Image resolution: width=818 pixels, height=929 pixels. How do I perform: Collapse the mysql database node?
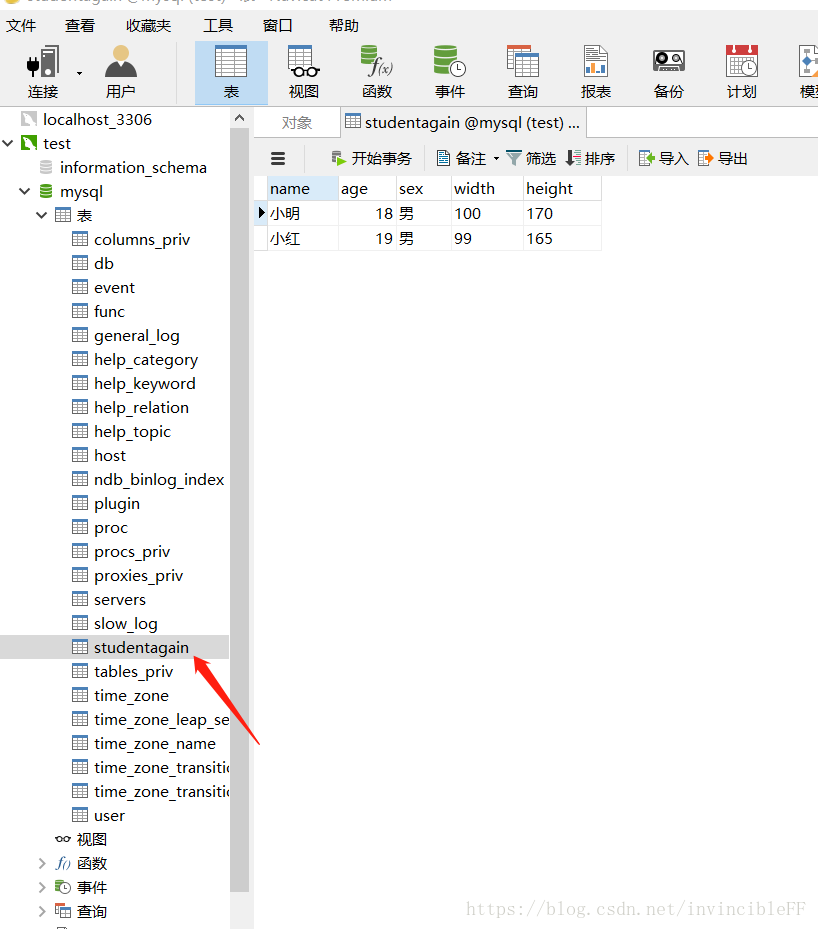[x=25, y=191]
